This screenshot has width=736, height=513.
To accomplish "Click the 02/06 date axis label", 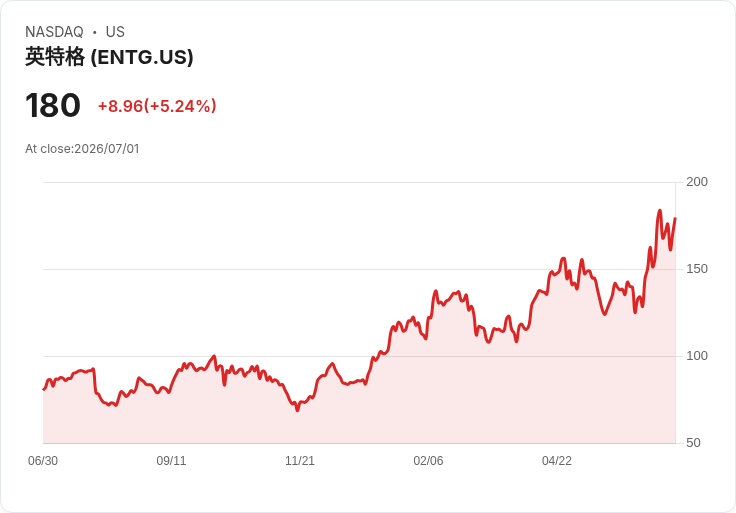I will click(428, 460).
